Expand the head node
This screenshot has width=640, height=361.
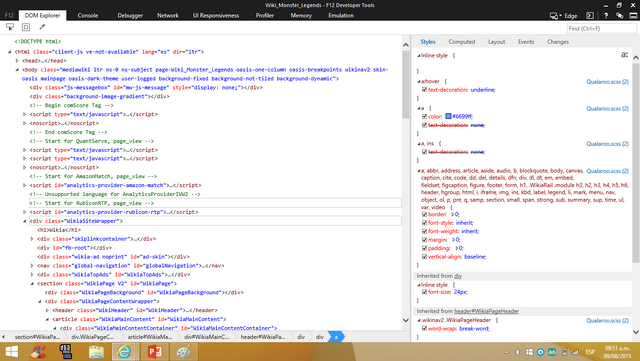point(17,61)
